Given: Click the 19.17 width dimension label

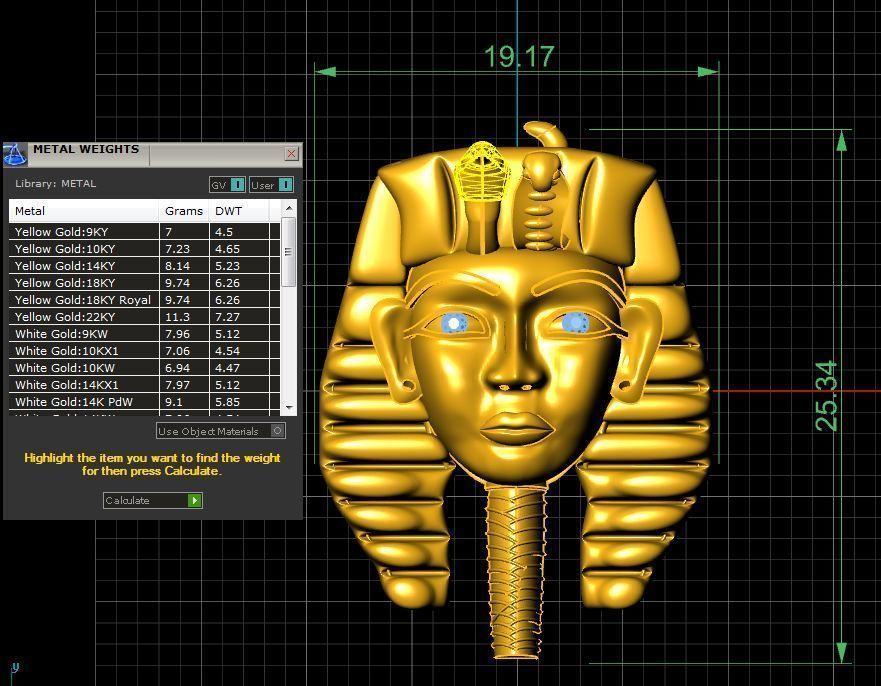Looking at the screenshot, I should pyautogui.click(x=519, y=57).
